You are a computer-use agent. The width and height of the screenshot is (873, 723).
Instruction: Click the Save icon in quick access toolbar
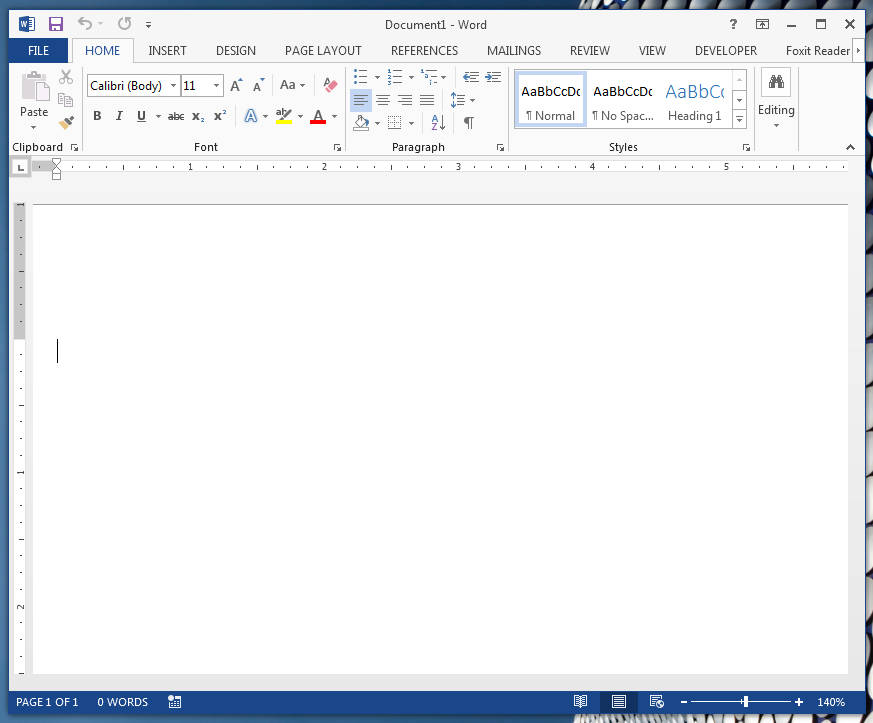[56, 24]
